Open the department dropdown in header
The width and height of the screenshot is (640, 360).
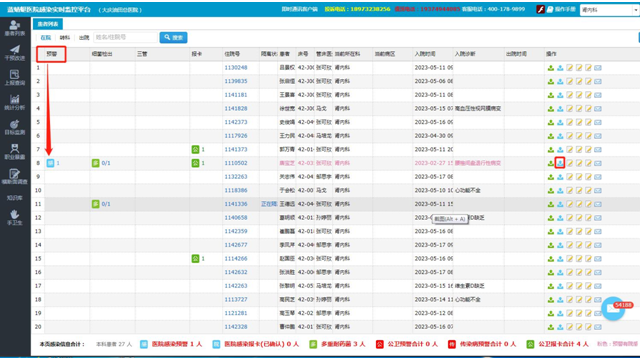pyautogui.click(x=610, y=10)
